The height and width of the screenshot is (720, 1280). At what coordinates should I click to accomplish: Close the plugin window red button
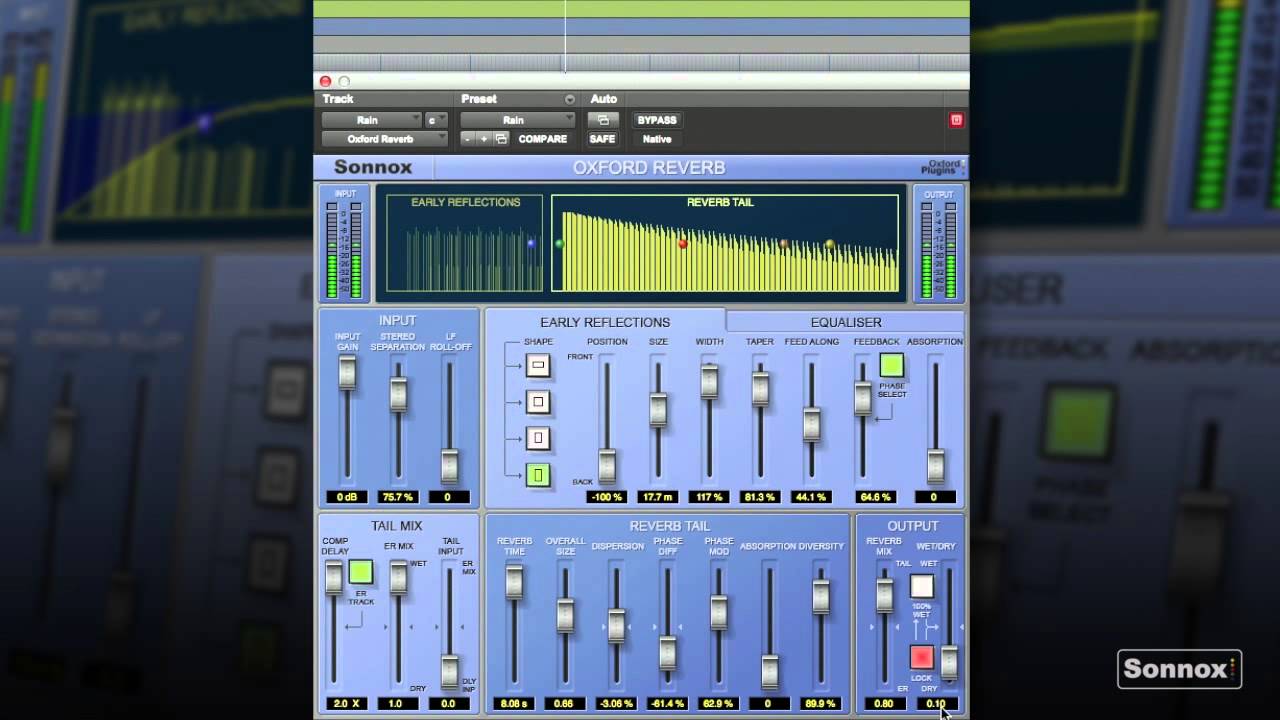point(325,82)
